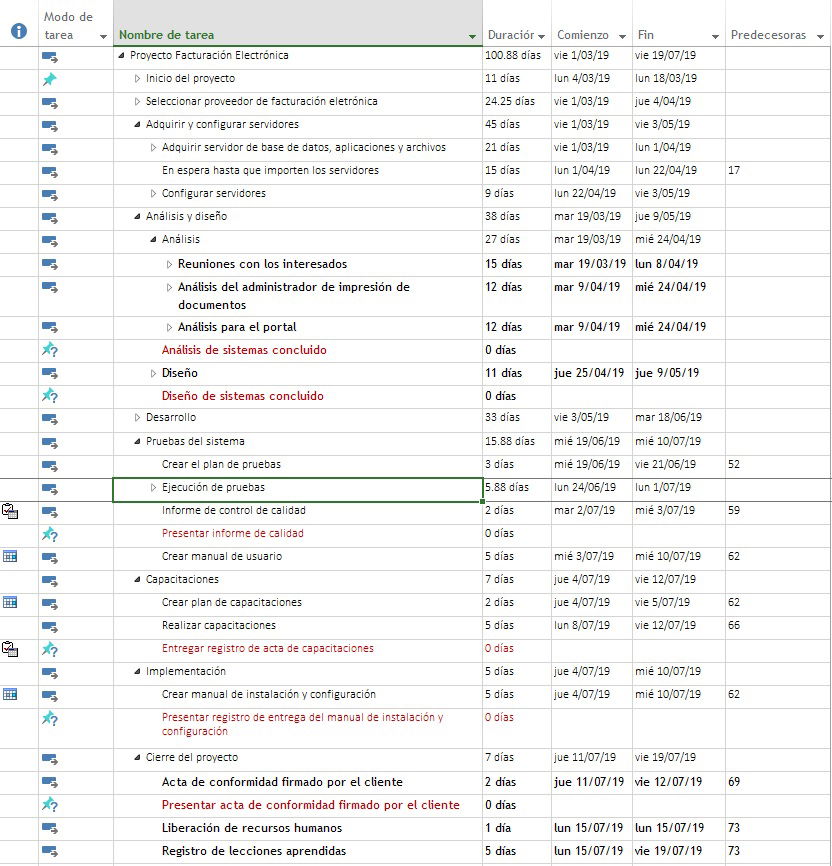Screen dimensions: 832x866
Task: Click the manually scheduled pin icon for Inicio del proyecto
Action: tap(50, 79)
